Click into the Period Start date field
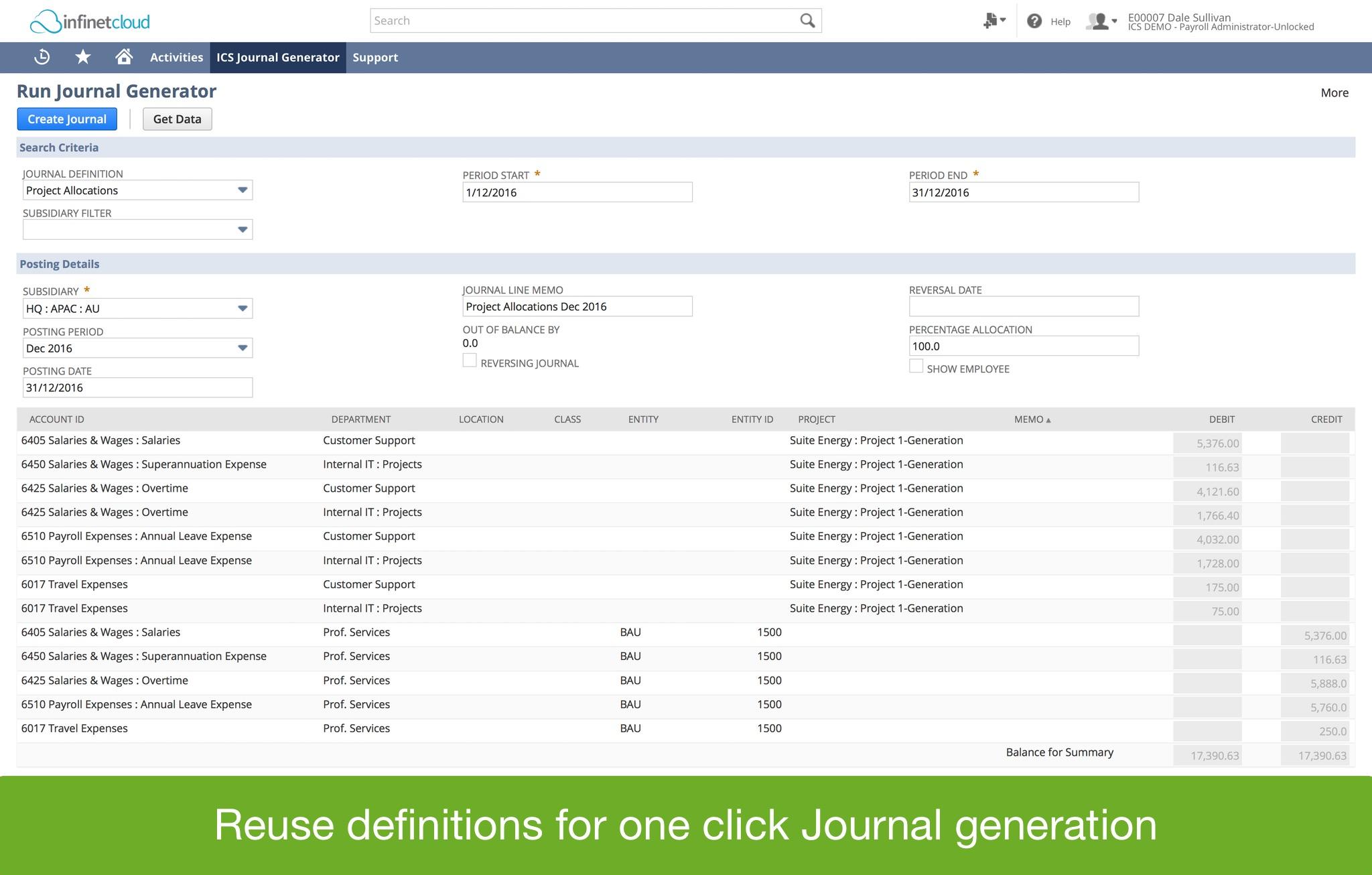This screenshot has height=875, width=1372. coord(577,192)
